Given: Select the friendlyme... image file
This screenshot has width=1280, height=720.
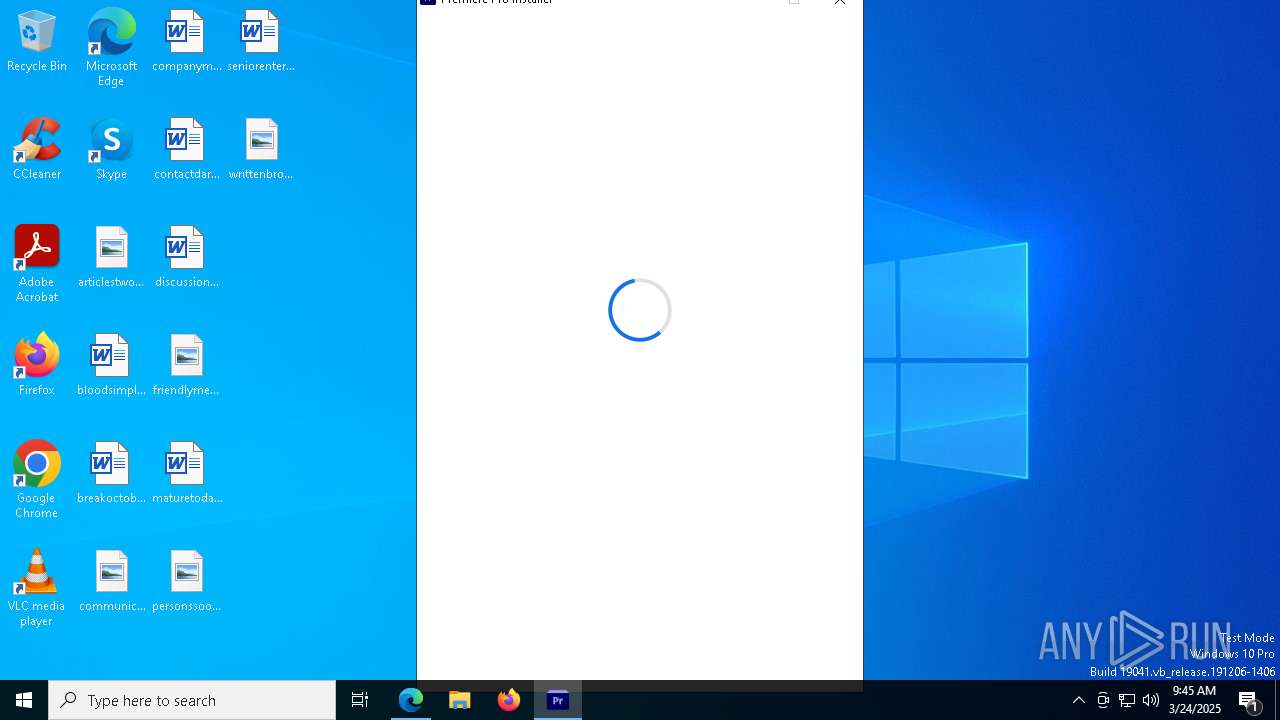Looking at the screenshot, I should 186,365.
